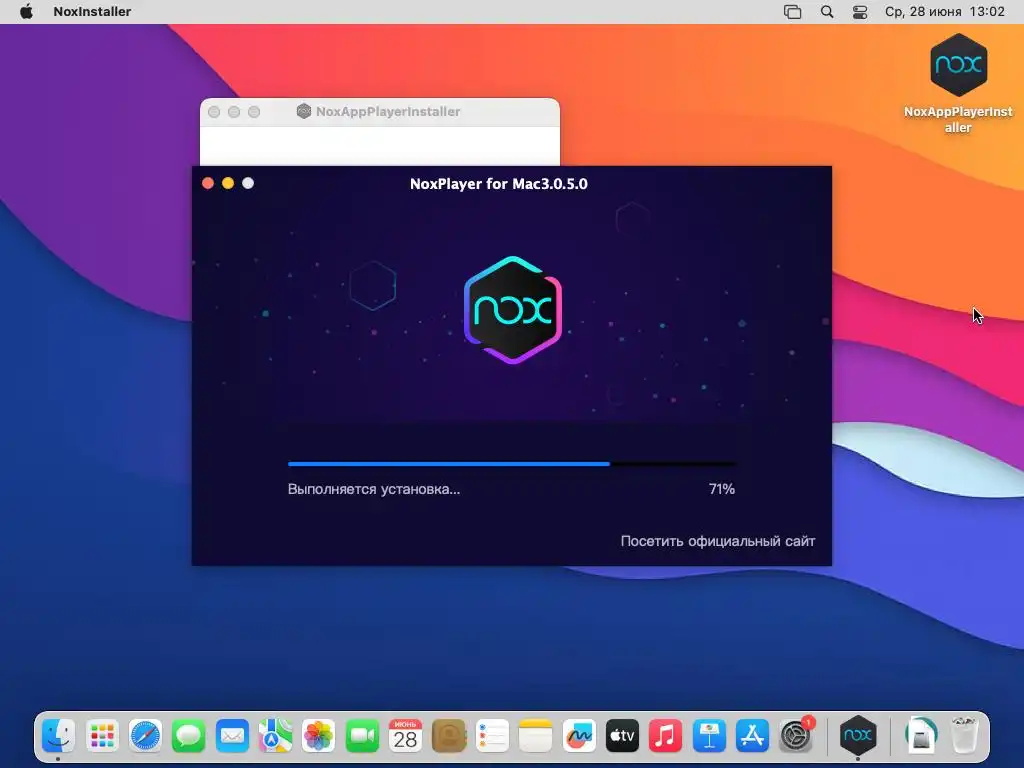The height and width of the screenshot is (768, 1024).
Task: Click the Nox hexagon logo in installer
Action: (x=513, y=310)
